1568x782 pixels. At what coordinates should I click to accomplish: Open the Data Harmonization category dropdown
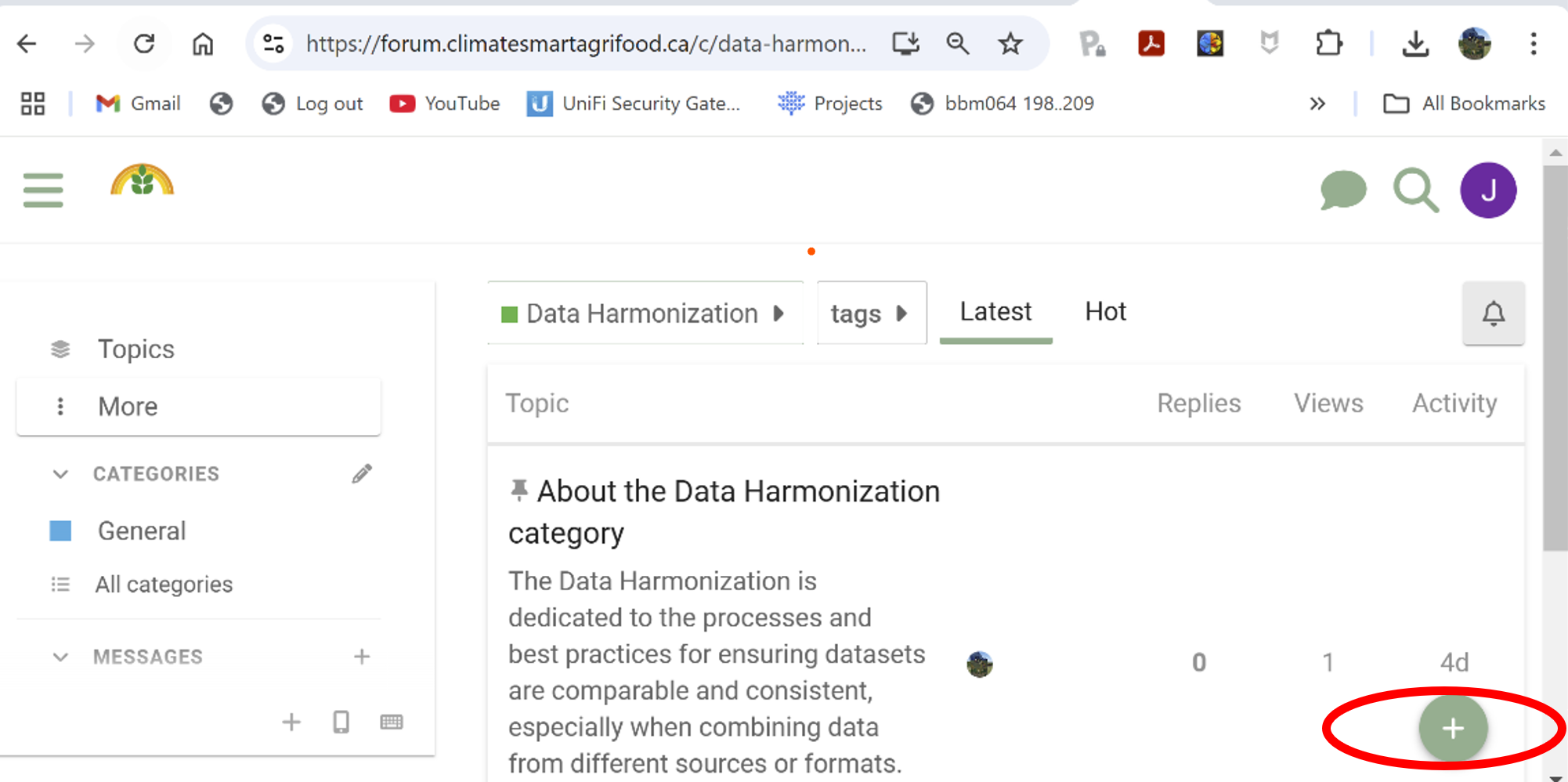click(645, 313)
